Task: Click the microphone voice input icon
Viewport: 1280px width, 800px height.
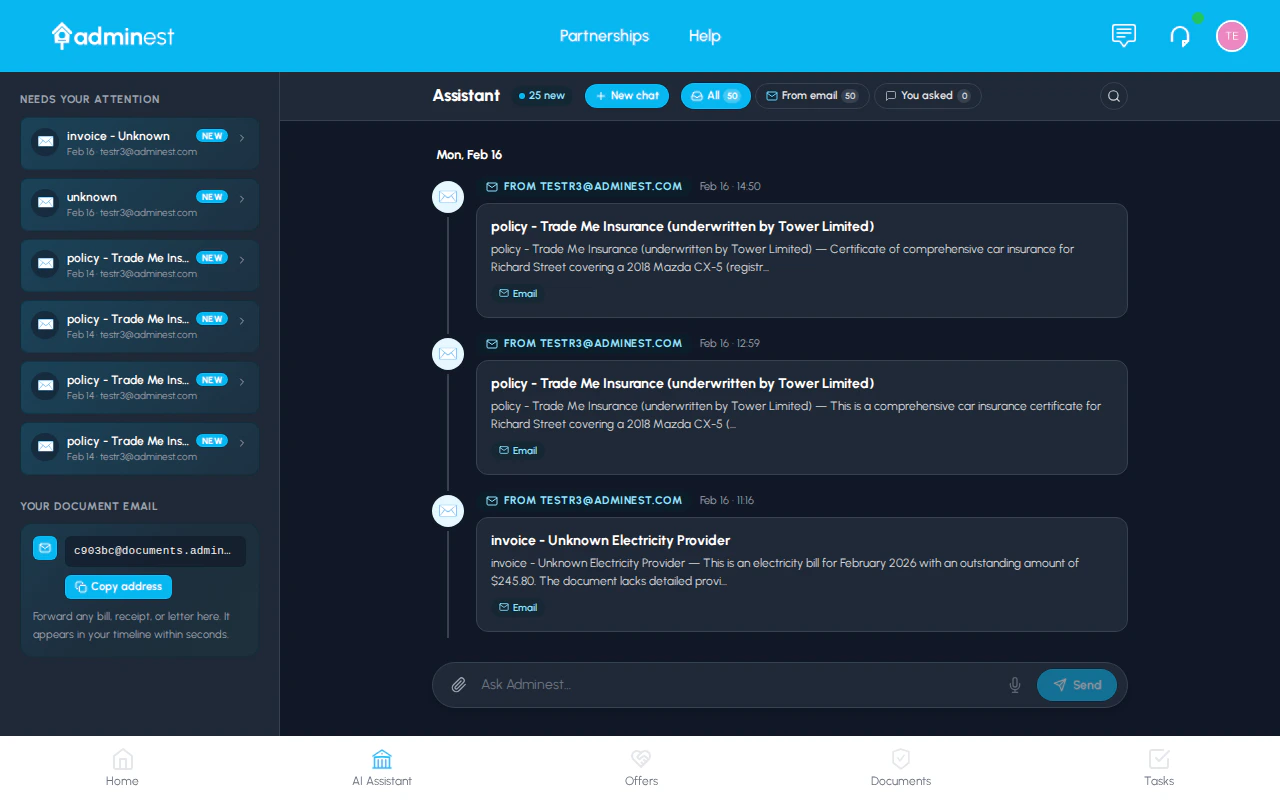Action: pos(1015,685)
